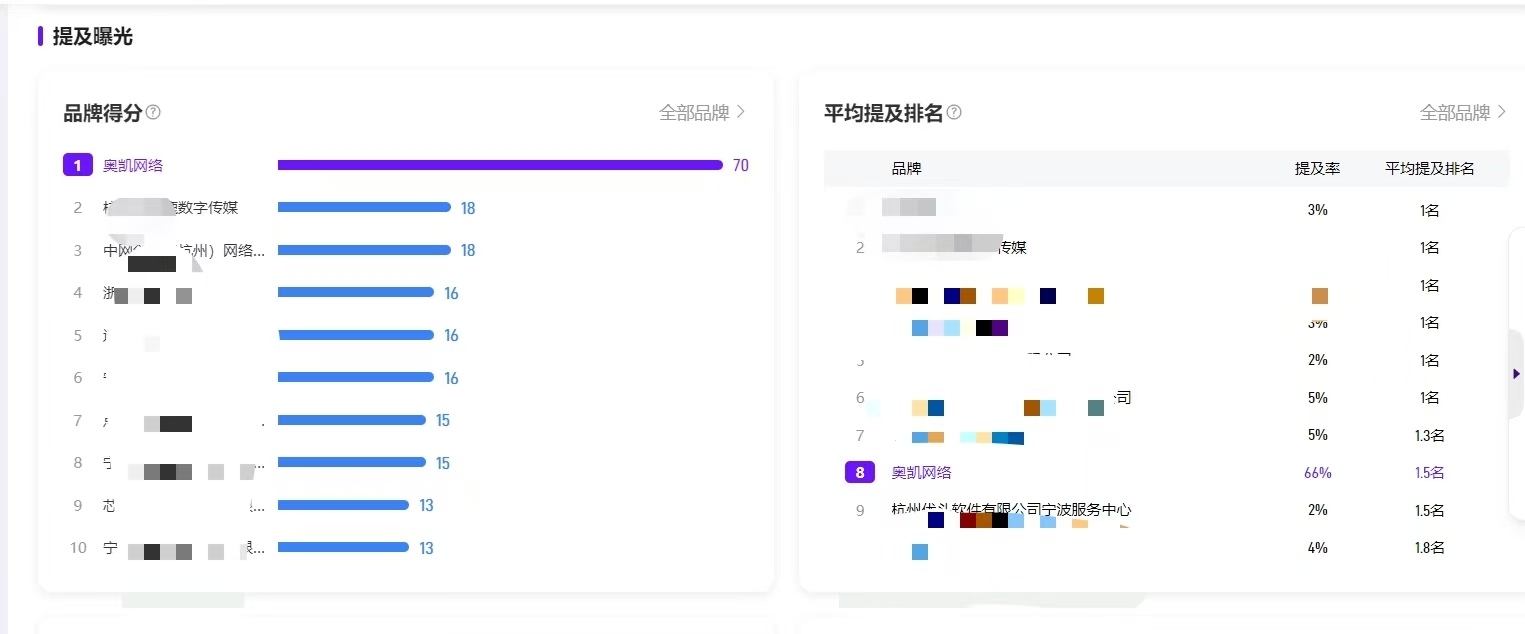
Task: Expand side panel with purple arrow handle
Action: coord(1516,373)
